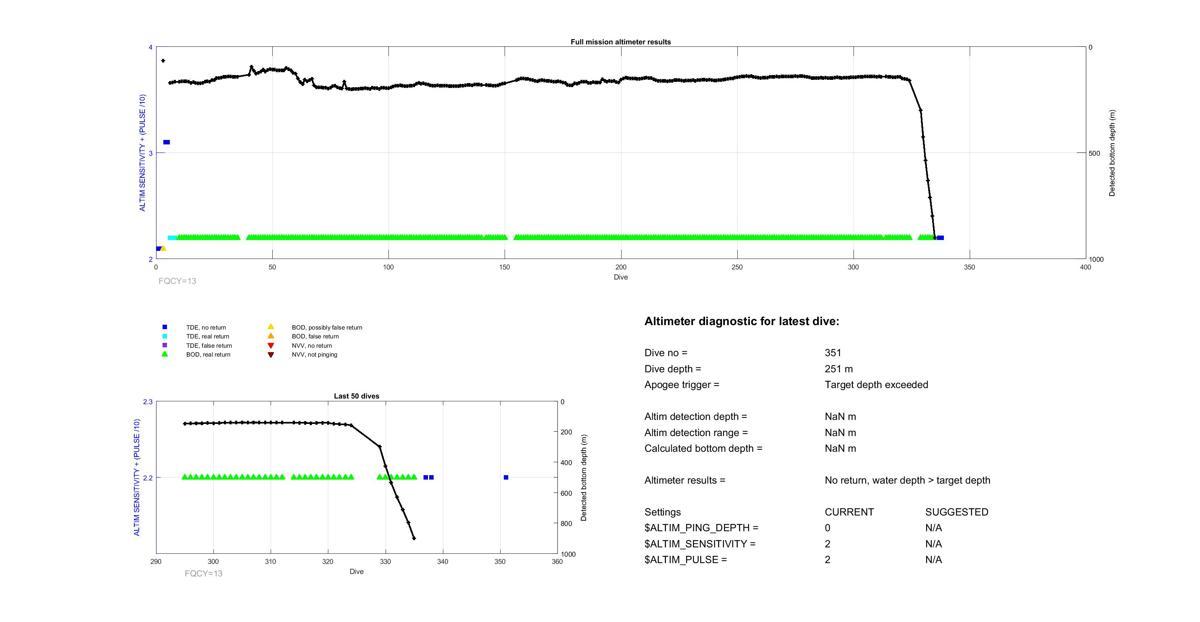The width and height of the screenshot is (1200, 622).
Task: Click 'FQCY=13' under the Last 50 dives plot
Action: (x=204, y=573)
